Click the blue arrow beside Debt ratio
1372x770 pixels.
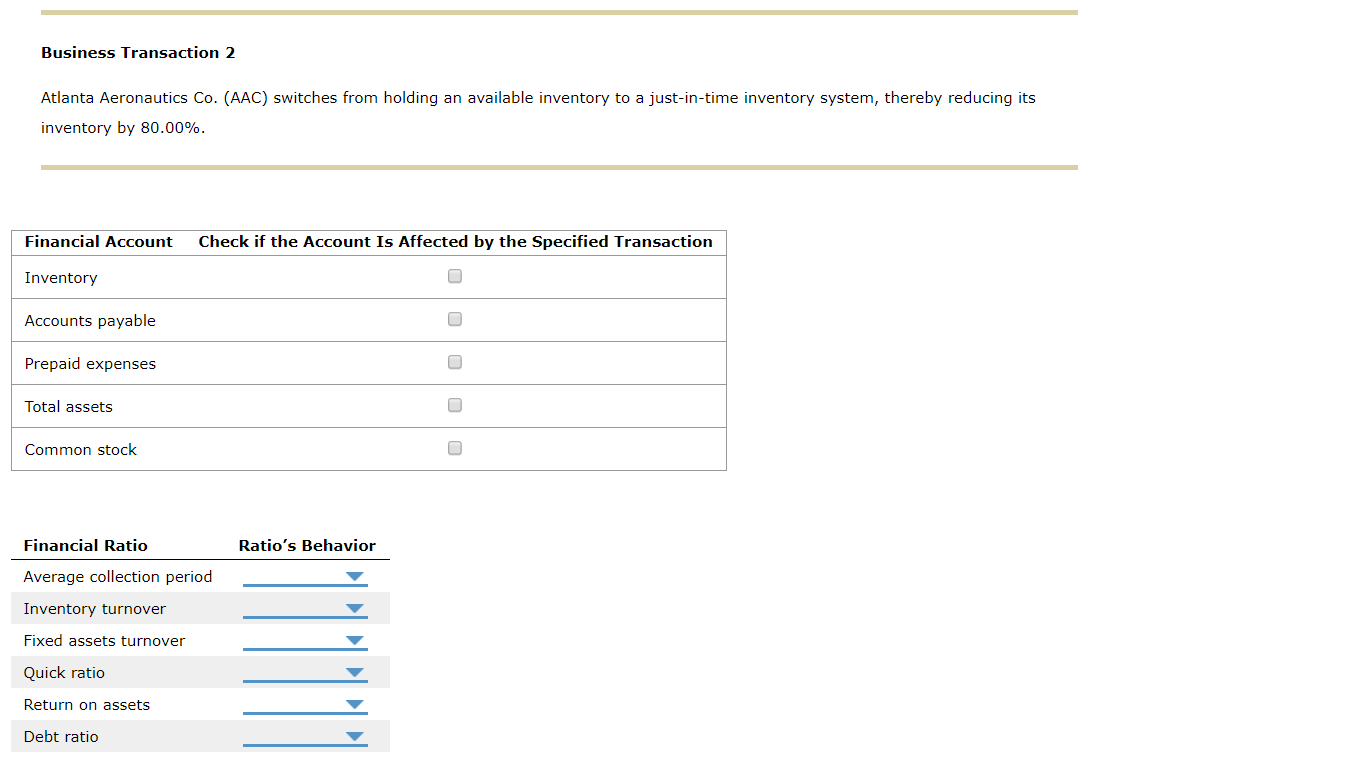(x=354, y=736)
